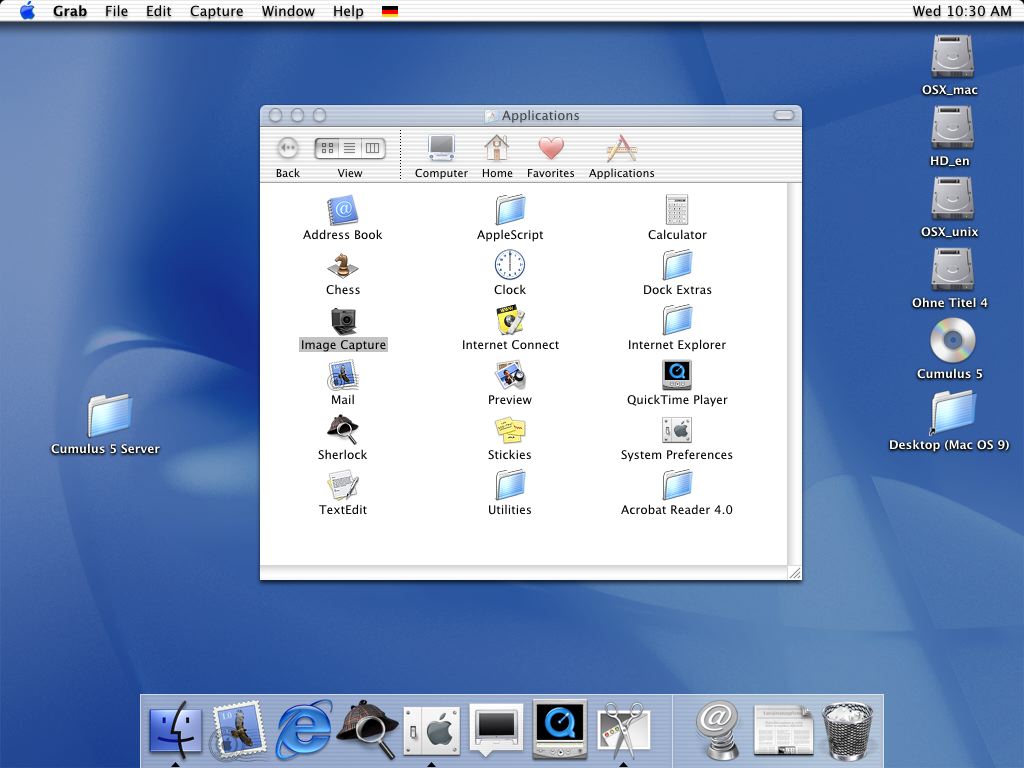Open the Help menu
Screen dimensions: 1024x768
pyautogui.click(x=348, y=11)
